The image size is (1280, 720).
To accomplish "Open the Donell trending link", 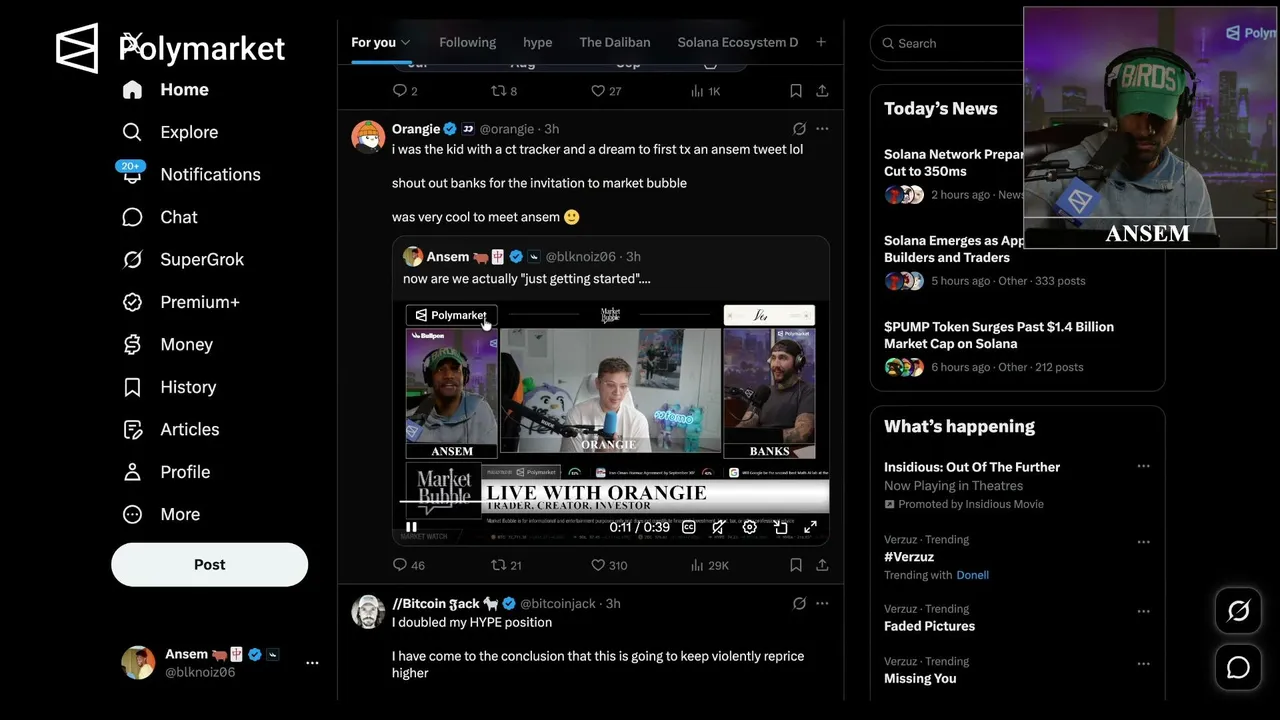I will pyautogui.click(x=972, y=575).
